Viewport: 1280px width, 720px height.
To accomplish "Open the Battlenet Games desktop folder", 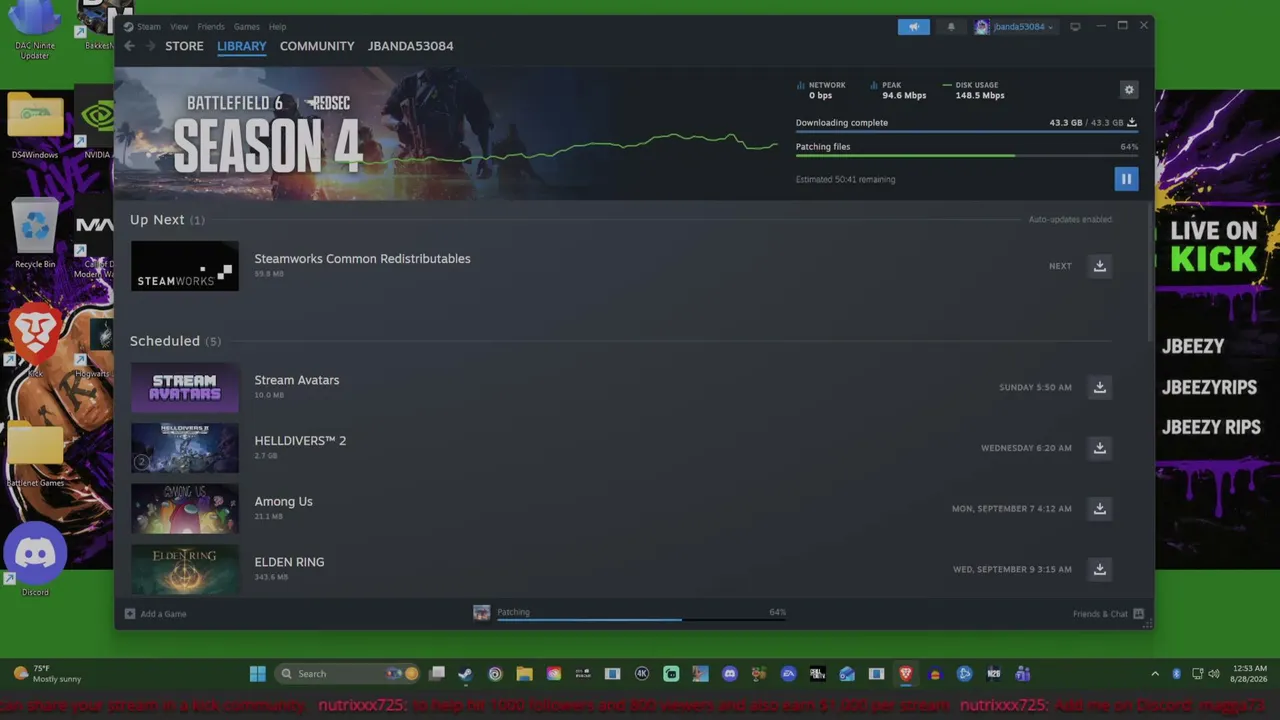I will point(36,455).
